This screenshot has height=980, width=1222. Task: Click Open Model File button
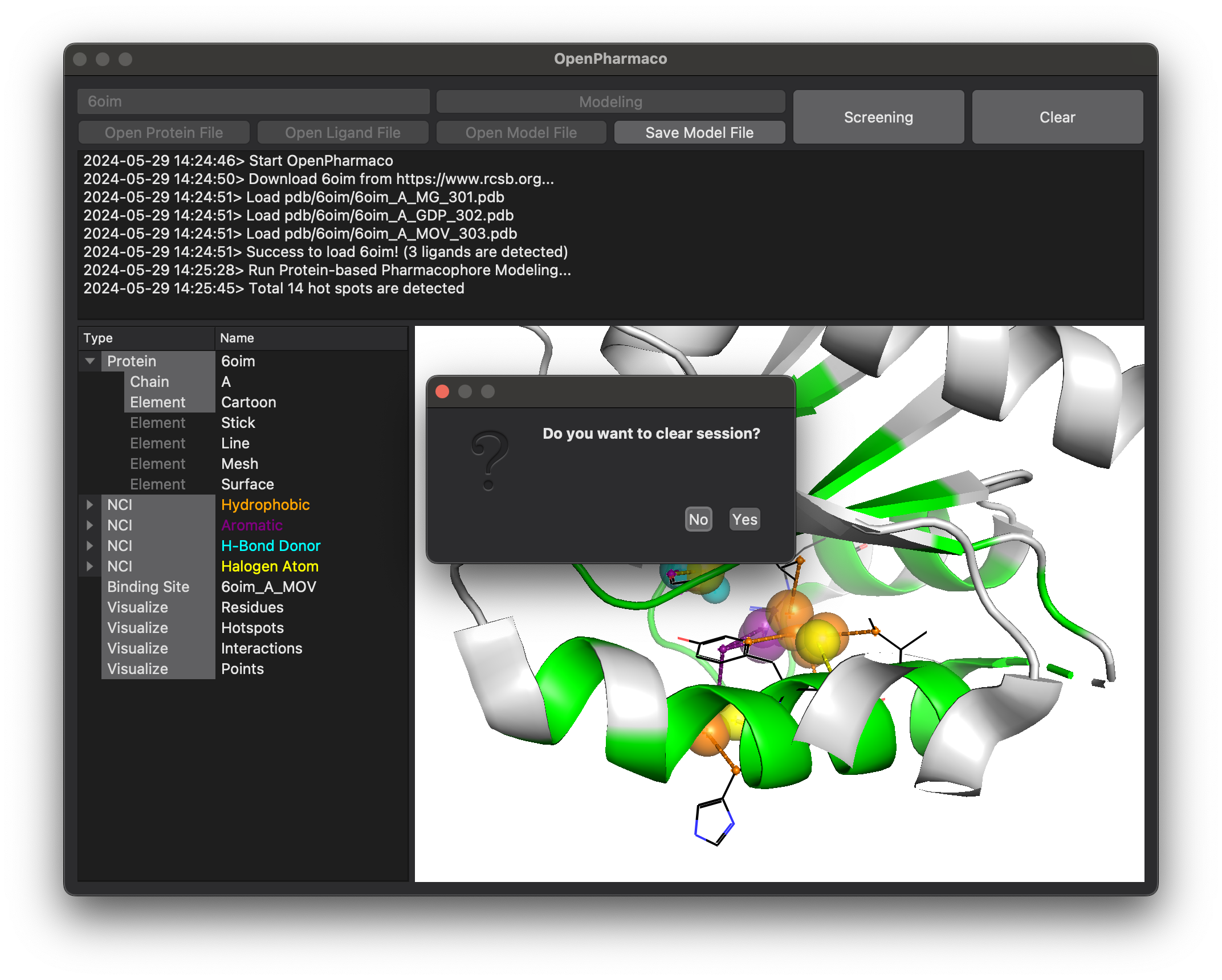[521, 132]
